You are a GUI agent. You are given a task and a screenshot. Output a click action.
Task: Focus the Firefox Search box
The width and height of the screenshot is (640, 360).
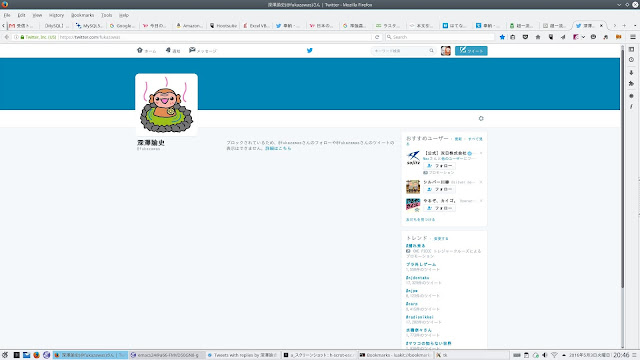440,37
